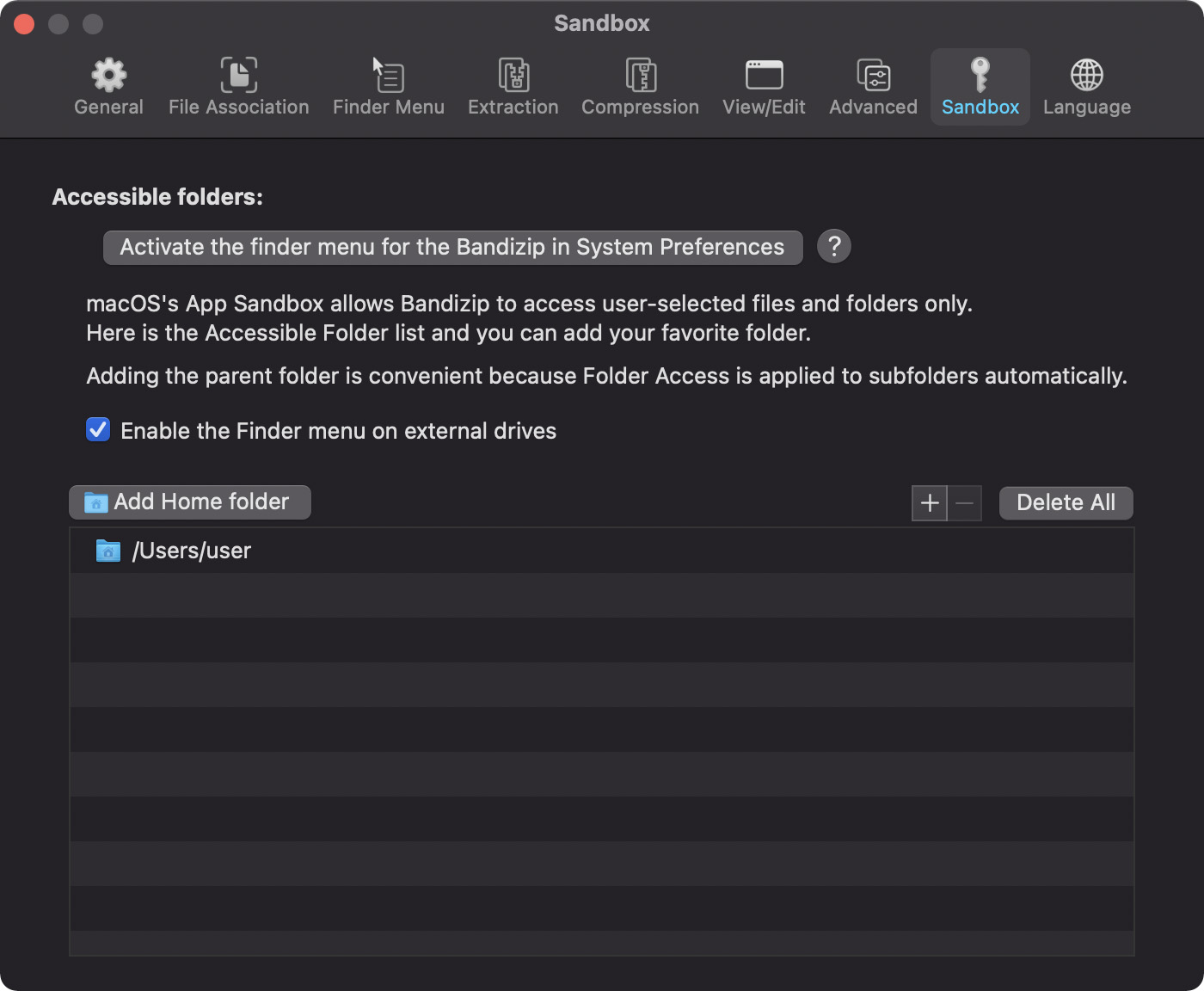The image size is (1204, 991).
Task: Open the General settings gear icon
Action: (x=108, y=76)
